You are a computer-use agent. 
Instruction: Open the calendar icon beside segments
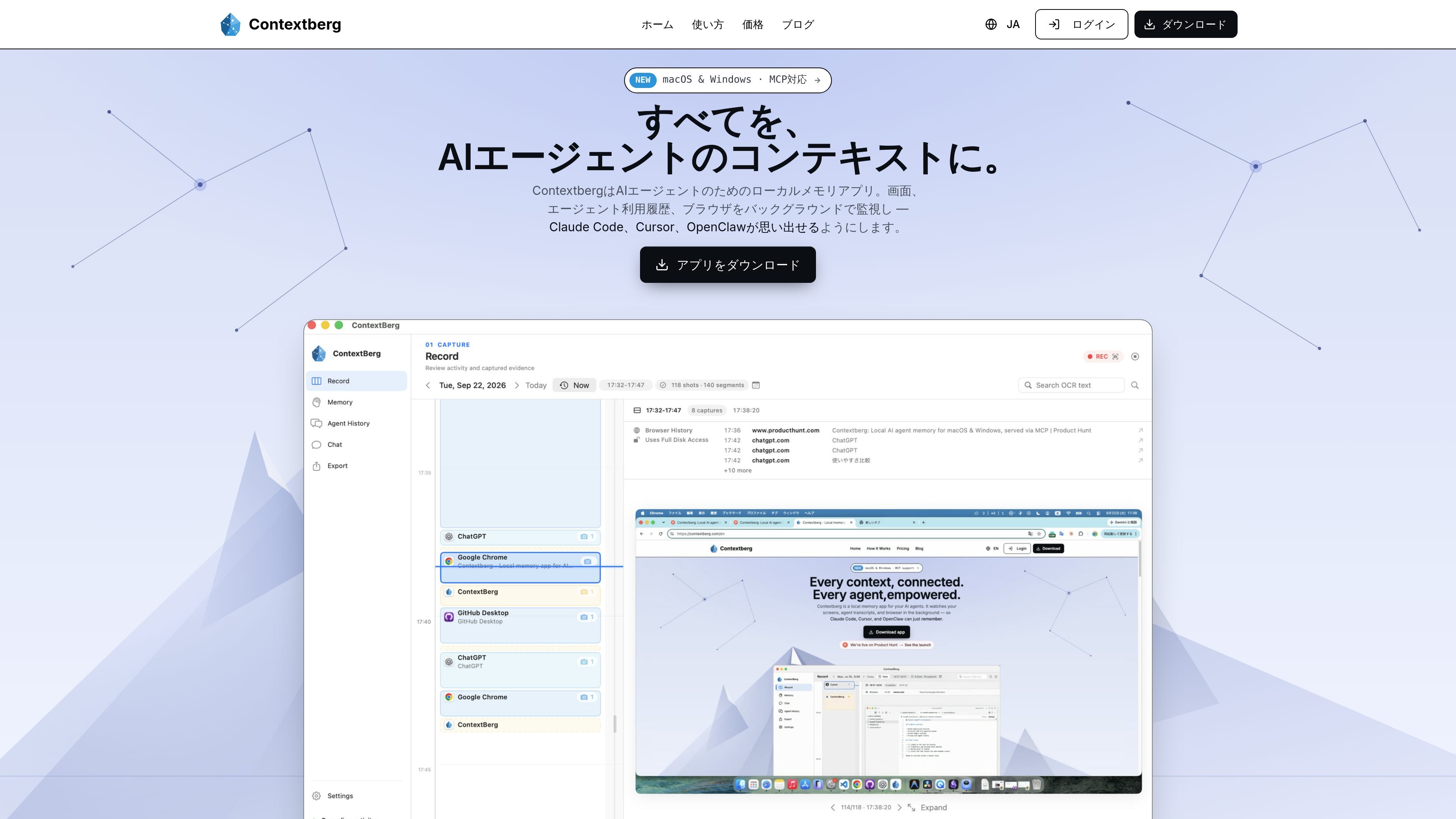(756, 385)
